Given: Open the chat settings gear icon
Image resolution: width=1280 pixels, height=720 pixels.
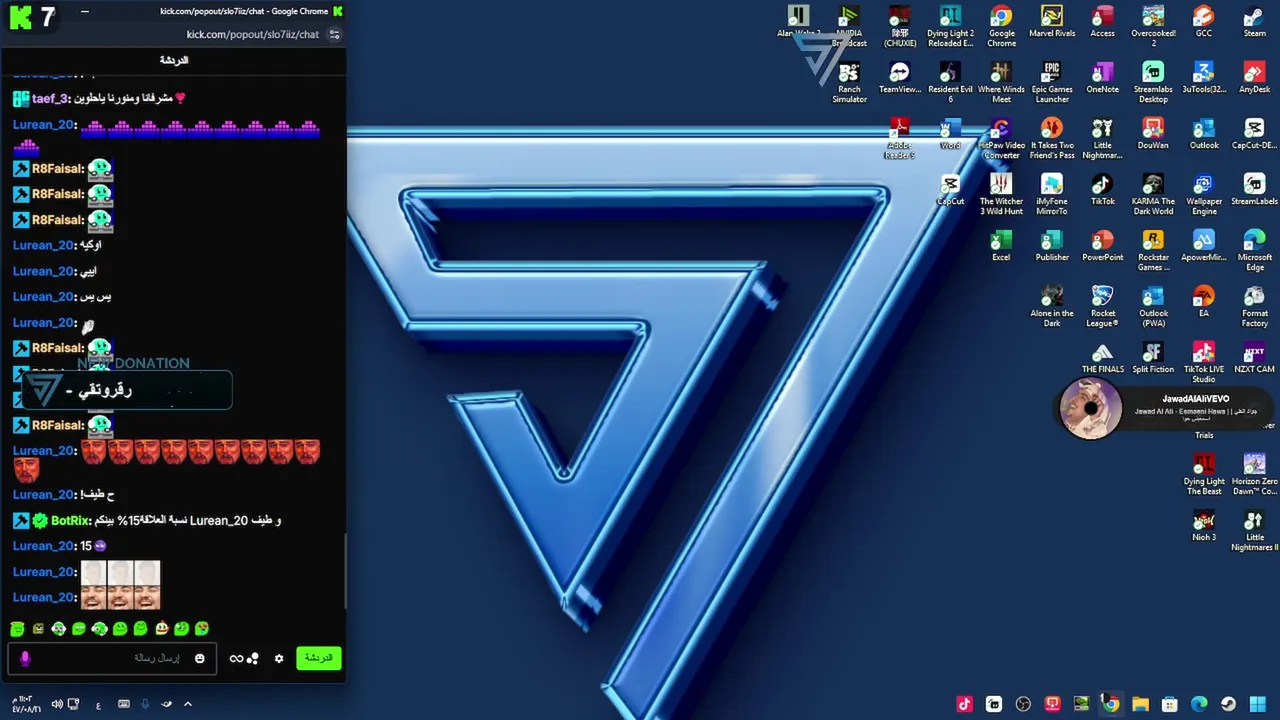Looking at the screenshot, I should [x=279, y=658].
